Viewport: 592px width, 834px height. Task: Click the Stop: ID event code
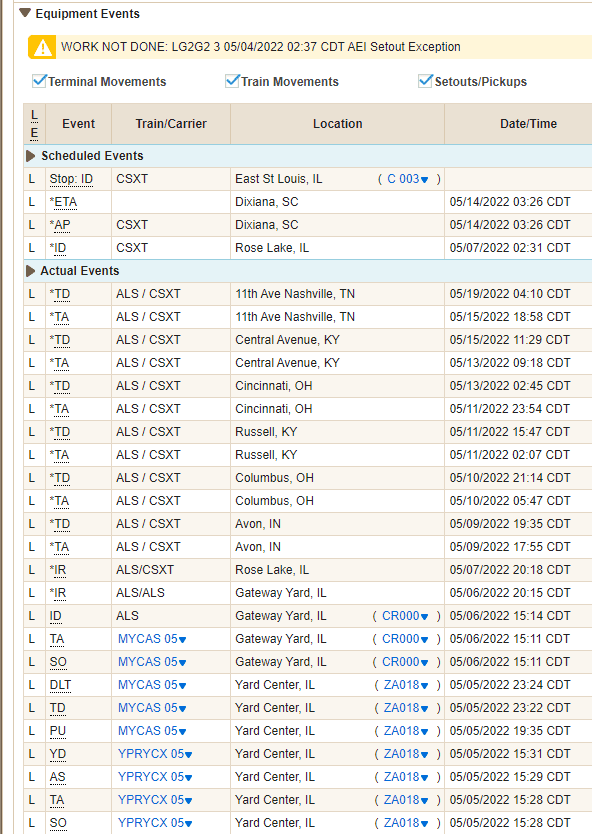[x=71, y=179]
